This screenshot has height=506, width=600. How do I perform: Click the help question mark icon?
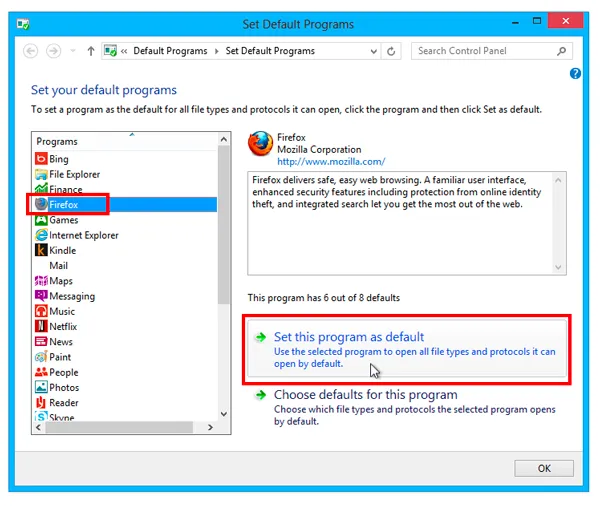pos(575,74)
